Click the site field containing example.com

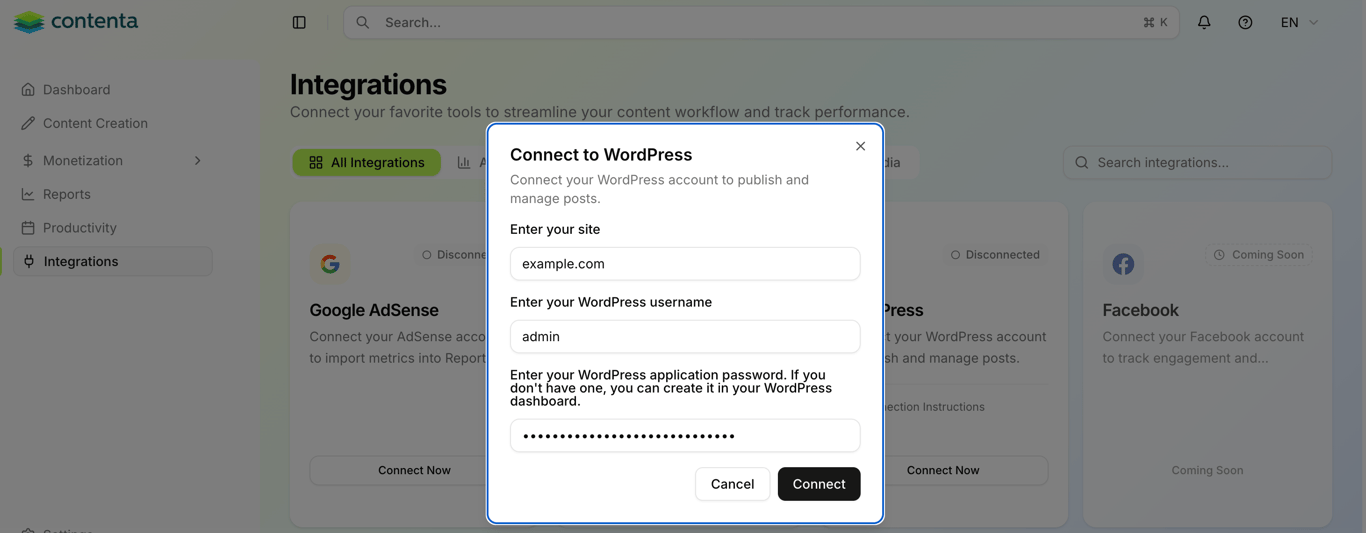point(685,264)
